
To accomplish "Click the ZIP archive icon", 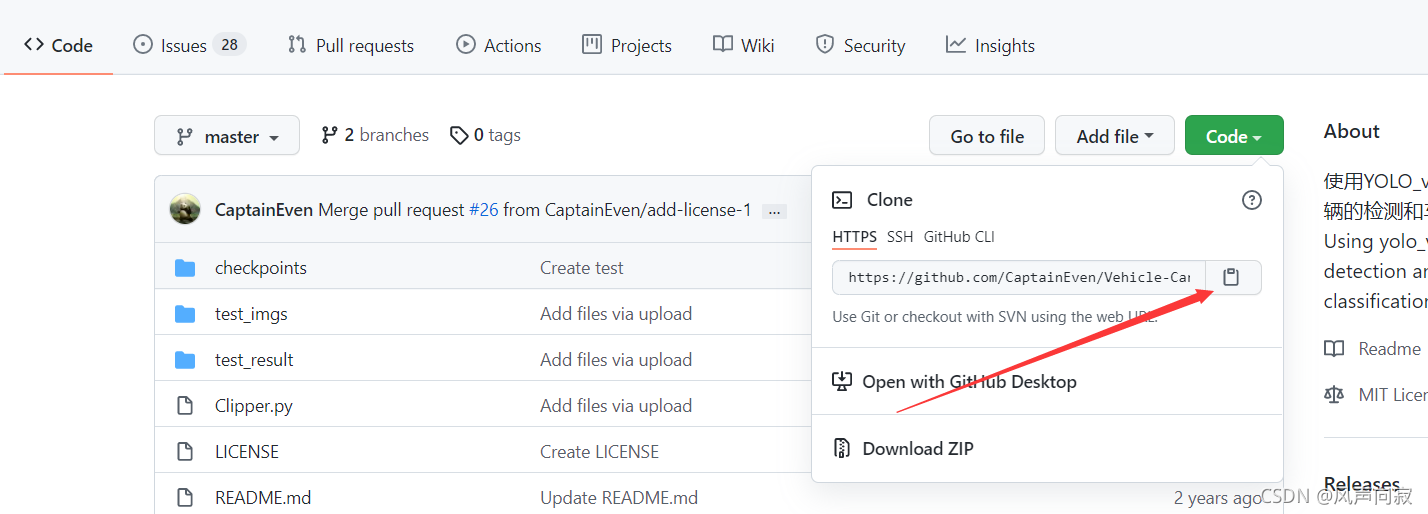I will [x=842, y=448].
